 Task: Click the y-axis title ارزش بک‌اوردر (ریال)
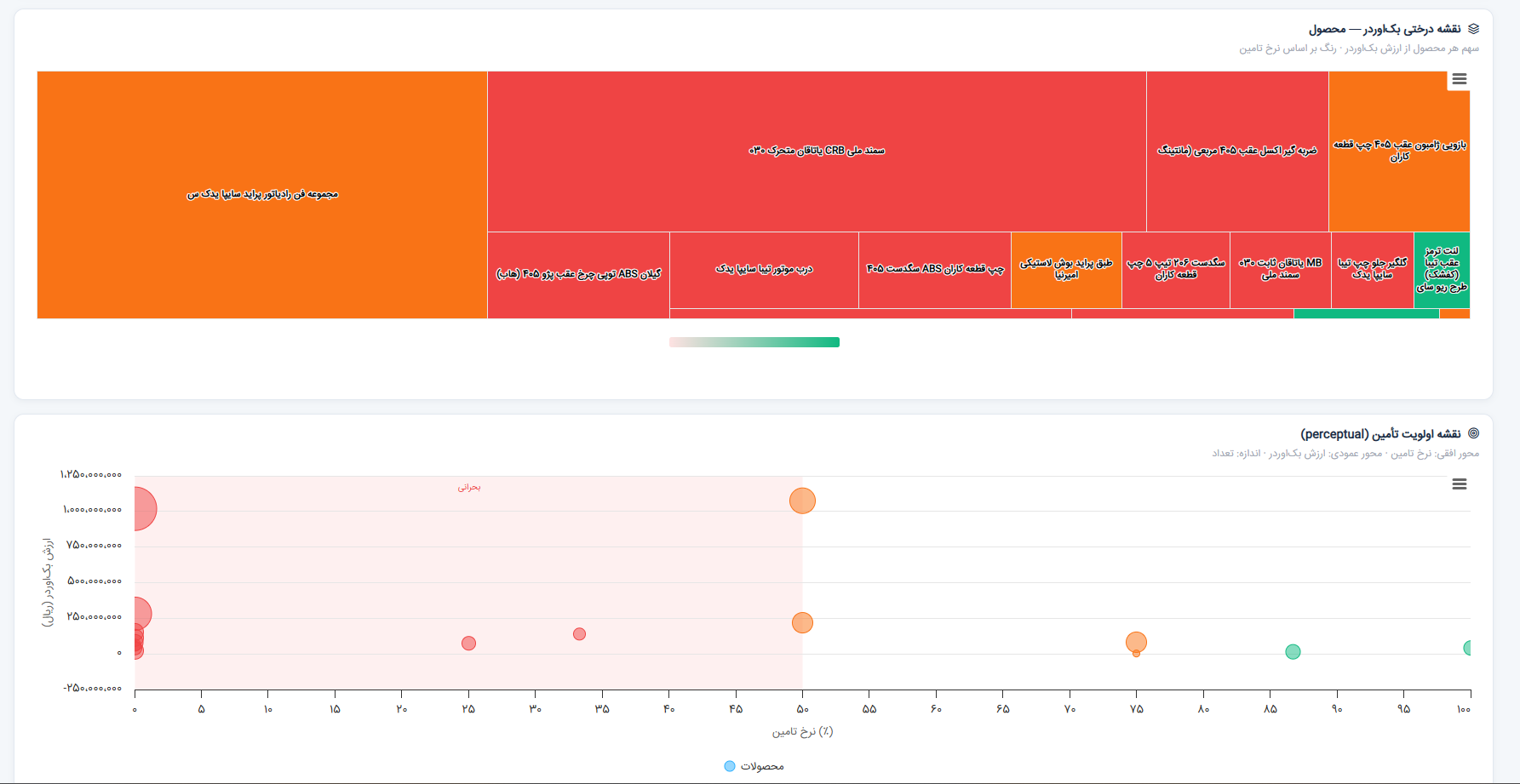coord(48,582)
